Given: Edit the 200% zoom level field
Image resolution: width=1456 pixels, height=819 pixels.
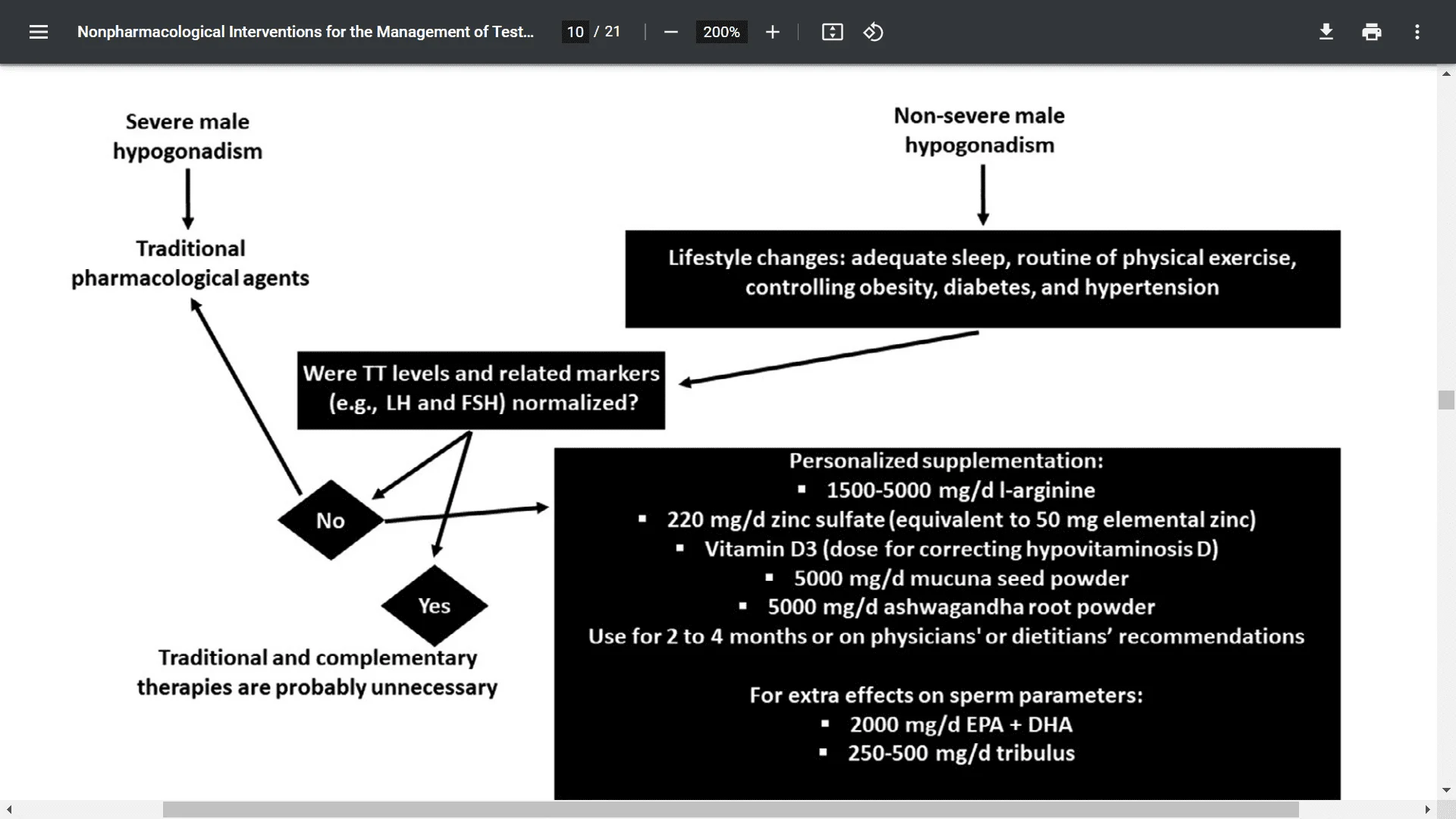Looking at the screenshot, I should point(721,32).
